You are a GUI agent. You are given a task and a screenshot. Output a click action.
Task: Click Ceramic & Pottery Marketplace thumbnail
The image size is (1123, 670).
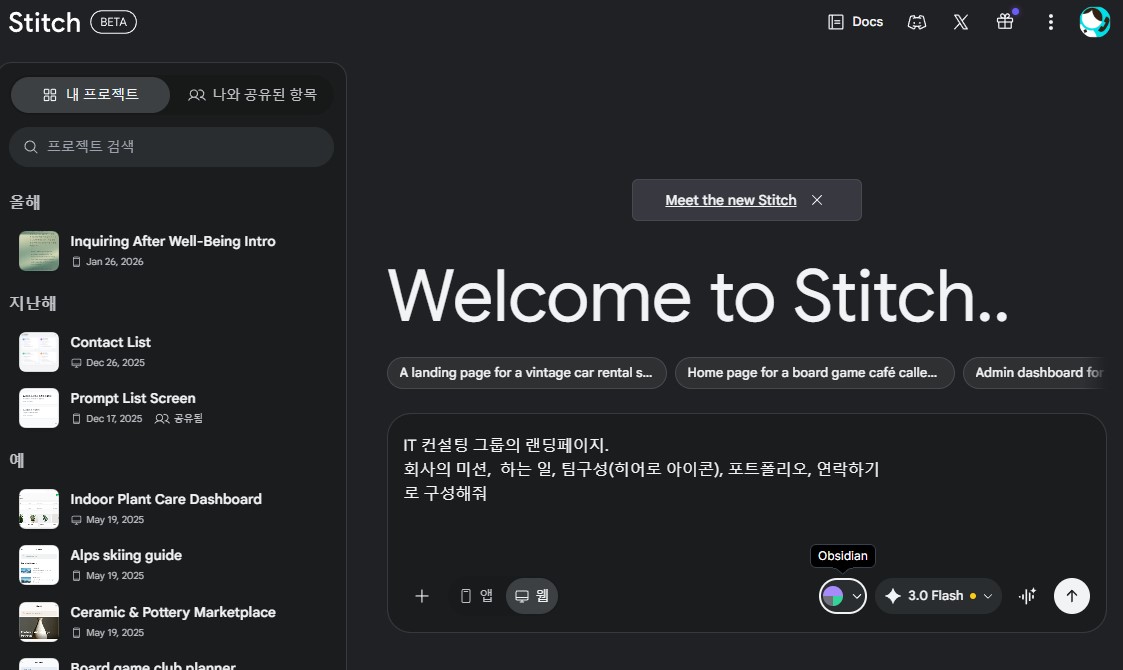tap(39, 622)
